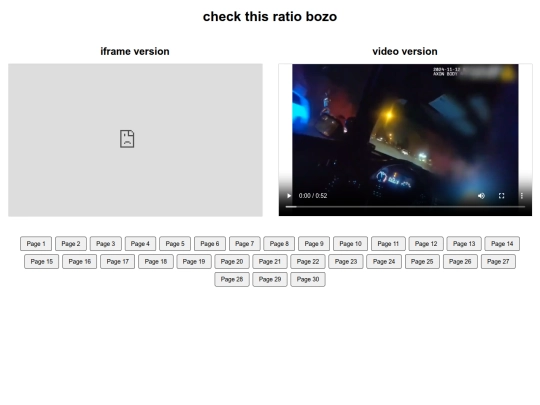The image size is (540, 405).
Task: Navigate to Page 28
Action: 232,279
